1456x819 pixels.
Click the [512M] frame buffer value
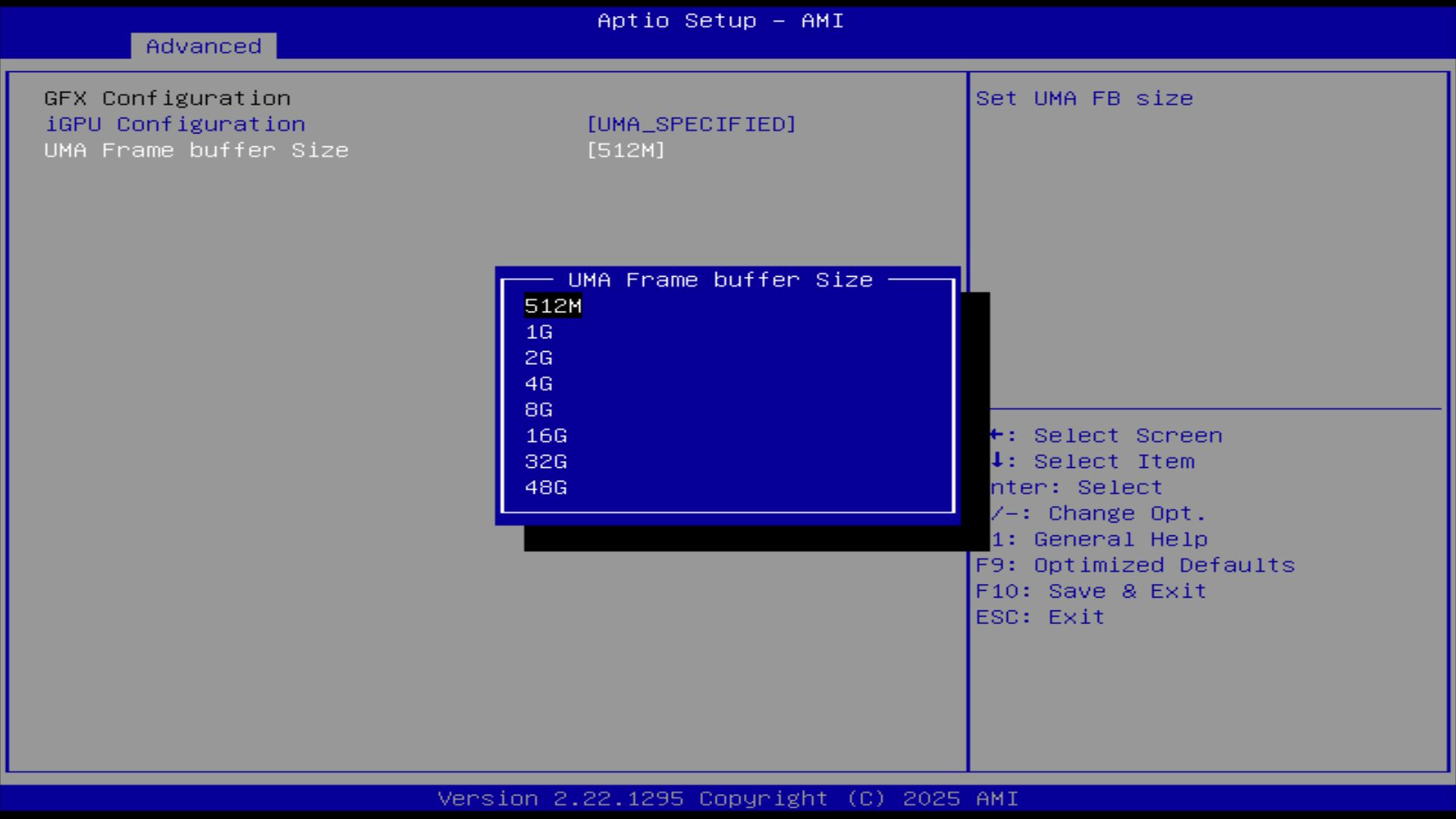point(626,150)
